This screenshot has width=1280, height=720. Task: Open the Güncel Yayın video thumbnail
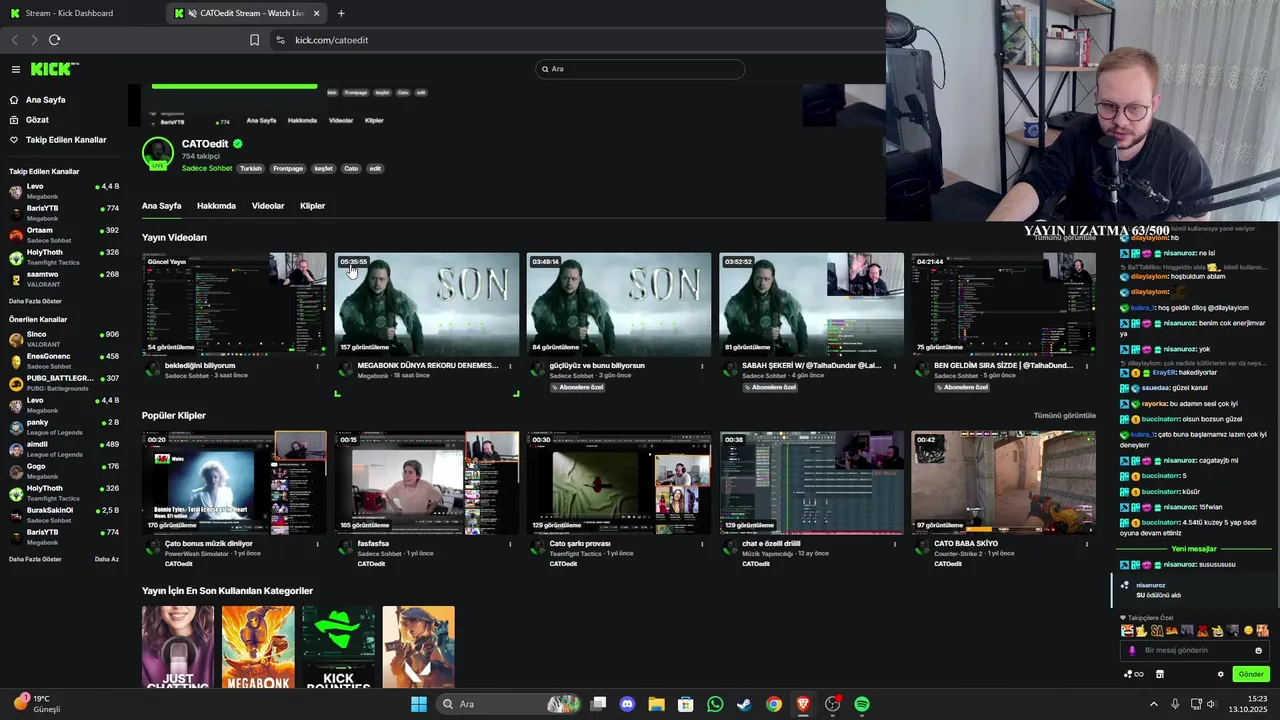pos(234,304)
